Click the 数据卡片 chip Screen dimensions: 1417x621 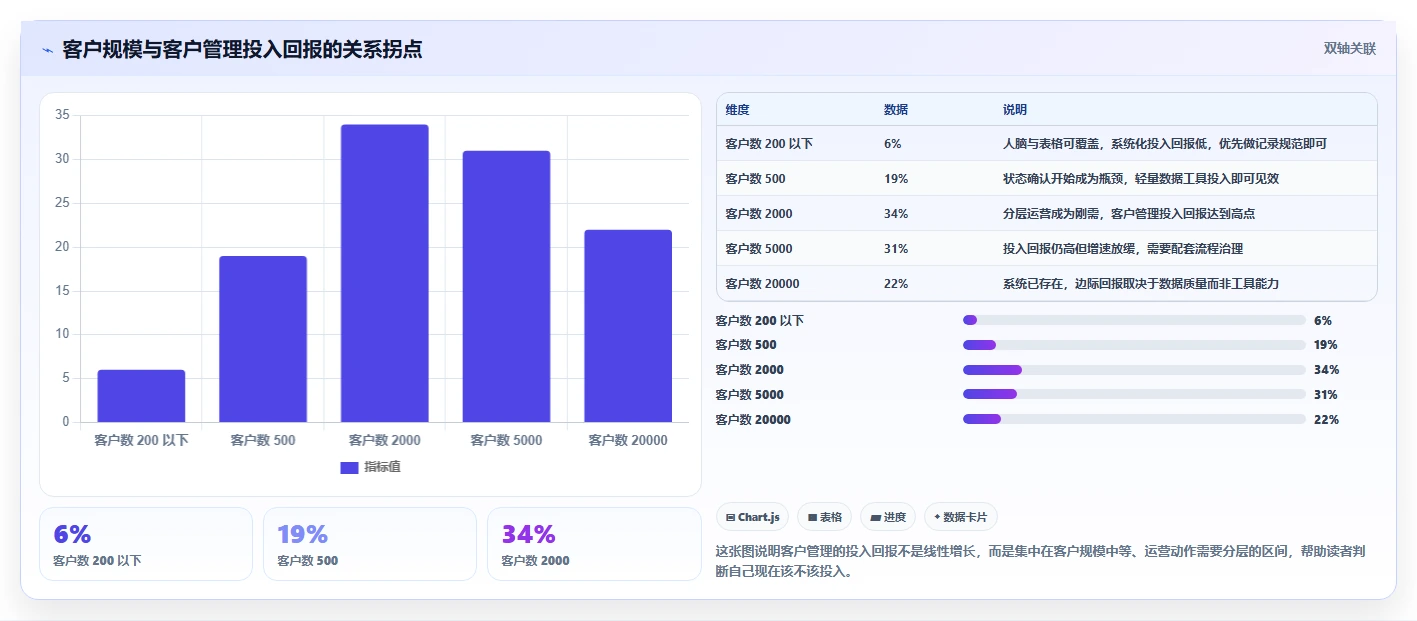click(x=960, y=517)
